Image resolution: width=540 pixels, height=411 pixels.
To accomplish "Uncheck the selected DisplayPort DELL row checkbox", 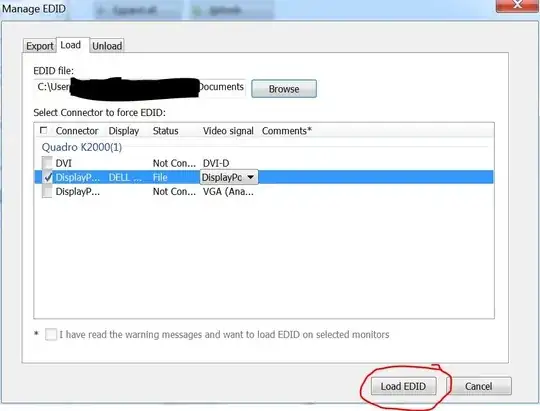I will tap(48, 177).
